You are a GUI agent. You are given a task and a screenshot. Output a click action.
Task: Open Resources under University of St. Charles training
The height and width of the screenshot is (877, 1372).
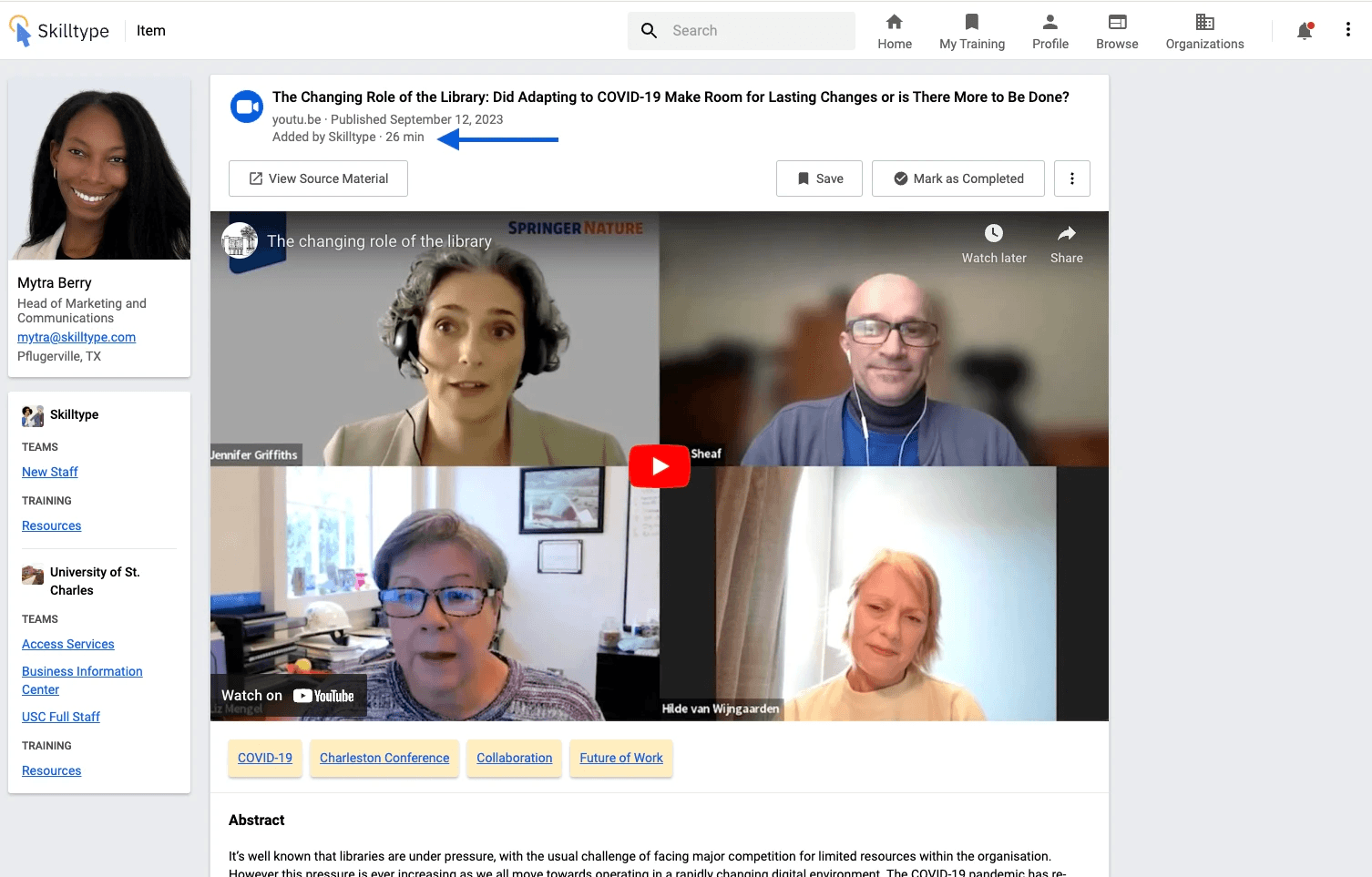[x=52, y=770]
